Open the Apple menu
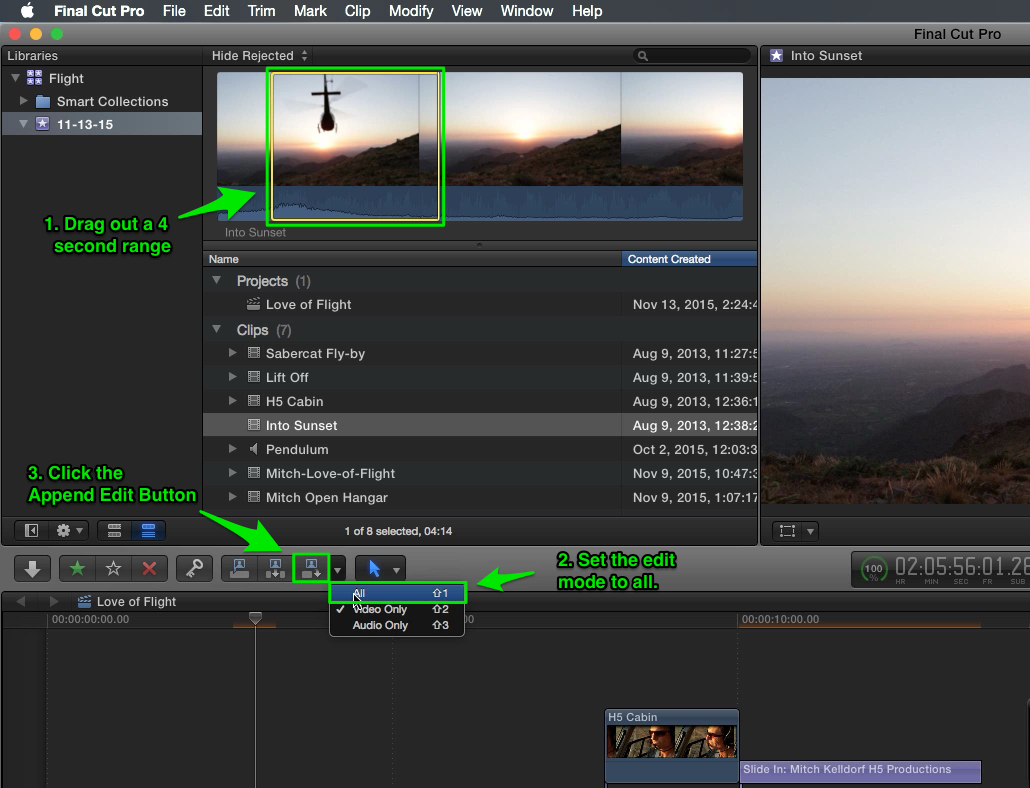The image size is (1030, 788). (27, 11)
